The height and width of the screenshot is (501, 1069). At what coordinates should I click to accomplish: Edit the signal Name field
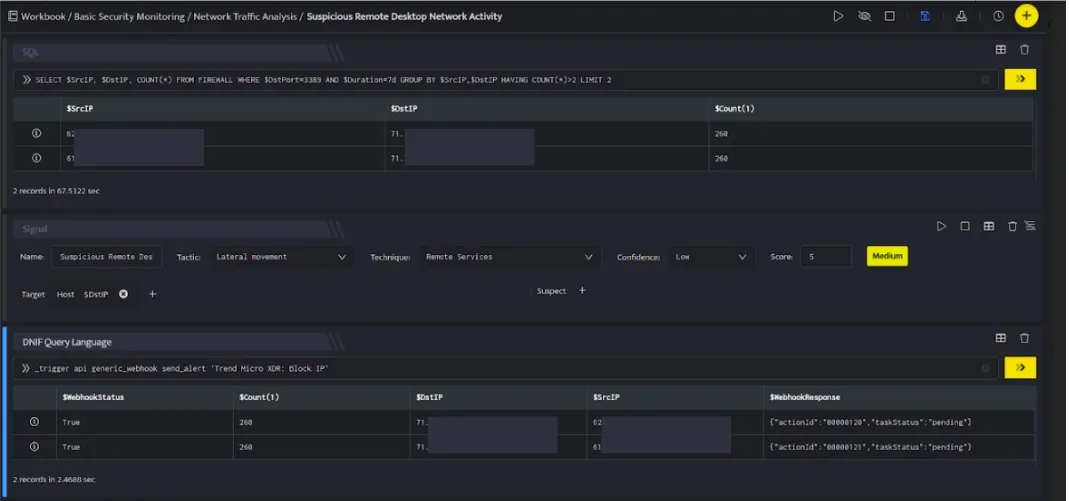[106, 257]
